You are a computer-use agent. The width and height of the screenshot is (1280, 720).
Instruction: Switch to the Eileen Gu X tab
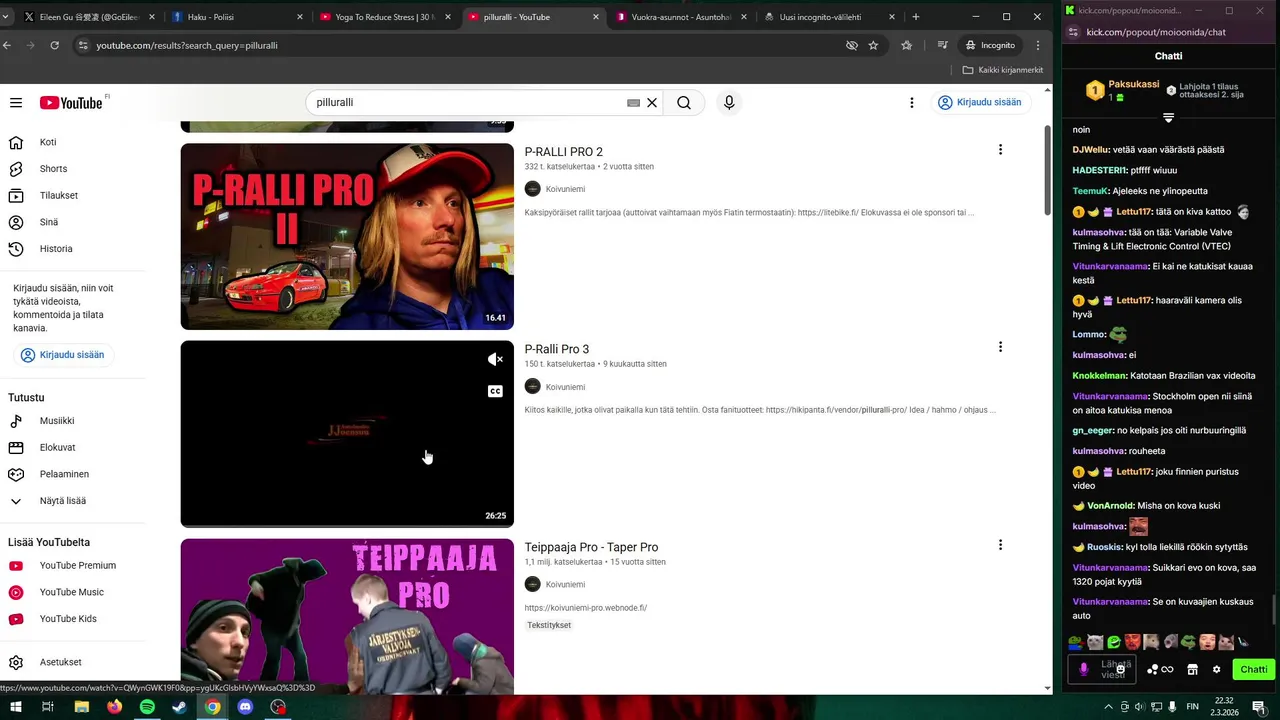coord(88,17)
